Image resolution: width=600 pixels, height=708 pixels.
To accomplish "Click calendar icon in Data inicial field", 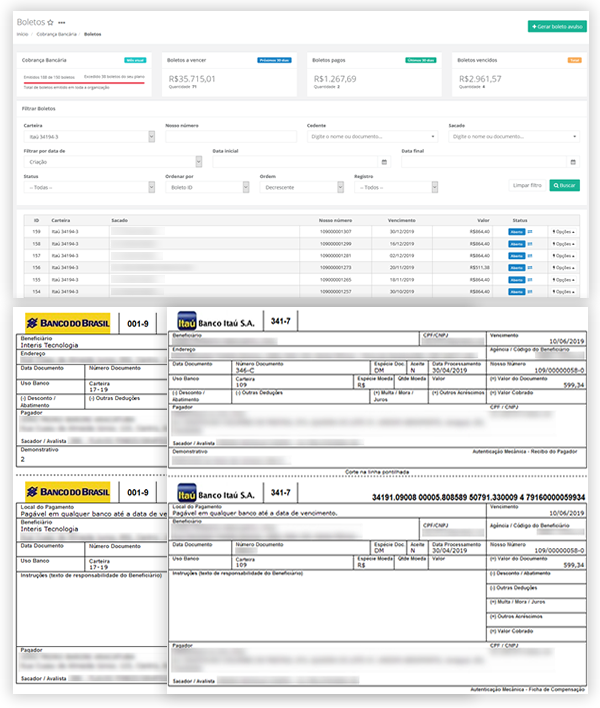I will click(385, 161).
